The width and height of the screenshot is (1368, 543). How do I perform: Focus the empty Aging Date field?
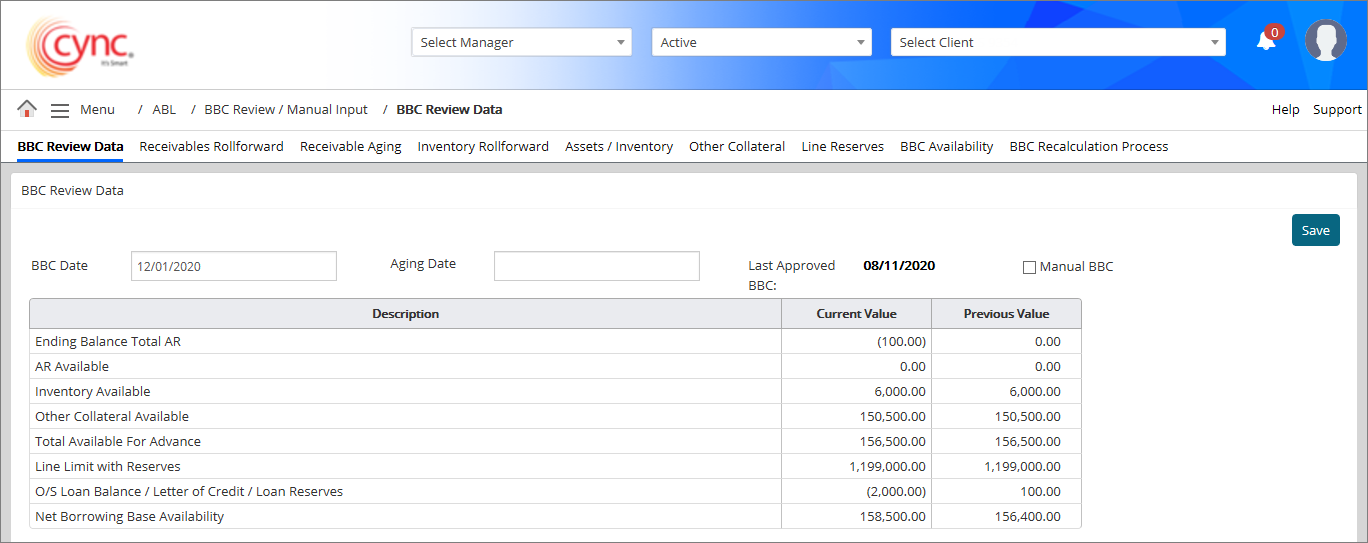click(596, 266)
